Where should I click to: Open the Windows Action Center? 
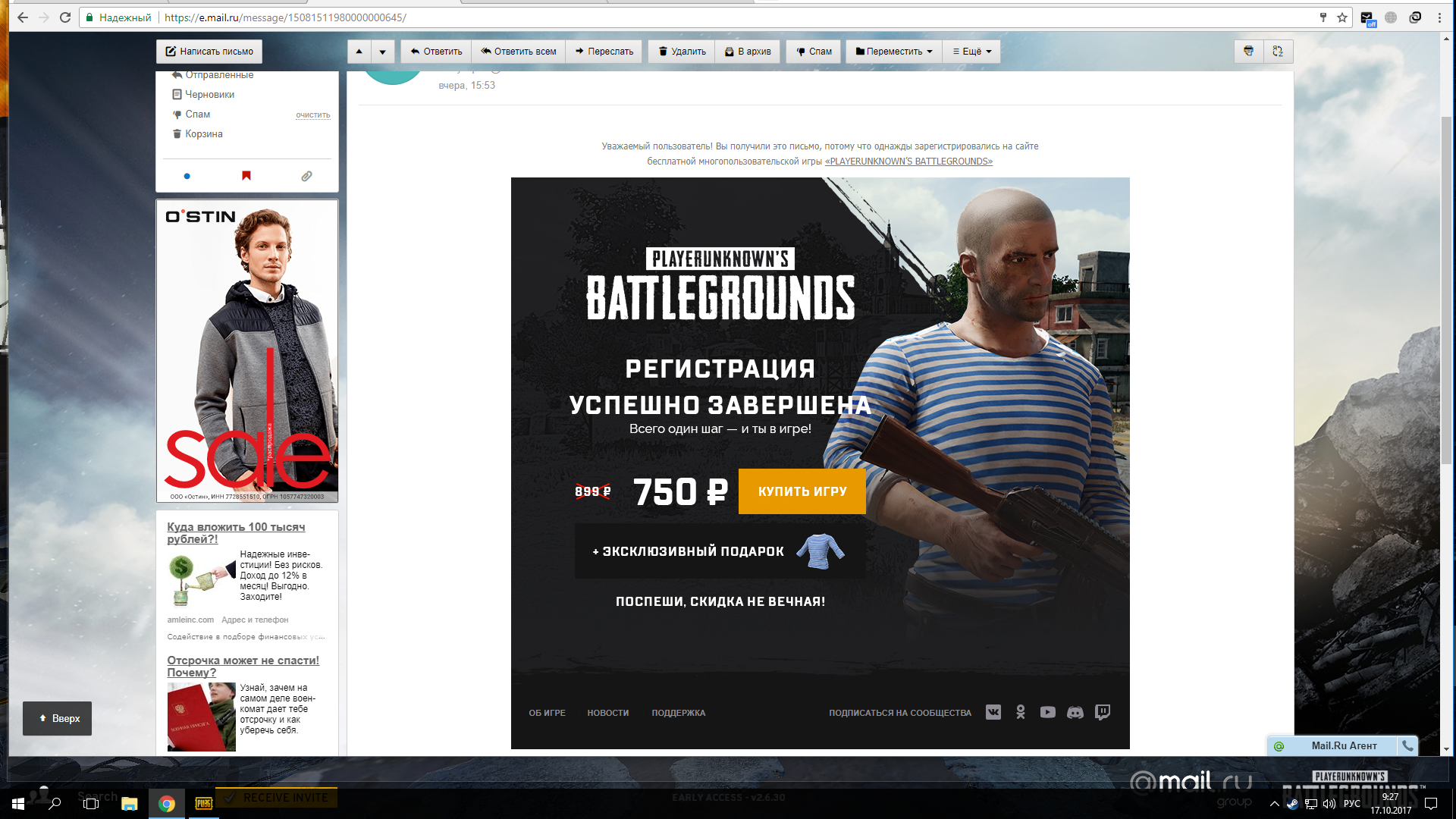(1431, 804)
